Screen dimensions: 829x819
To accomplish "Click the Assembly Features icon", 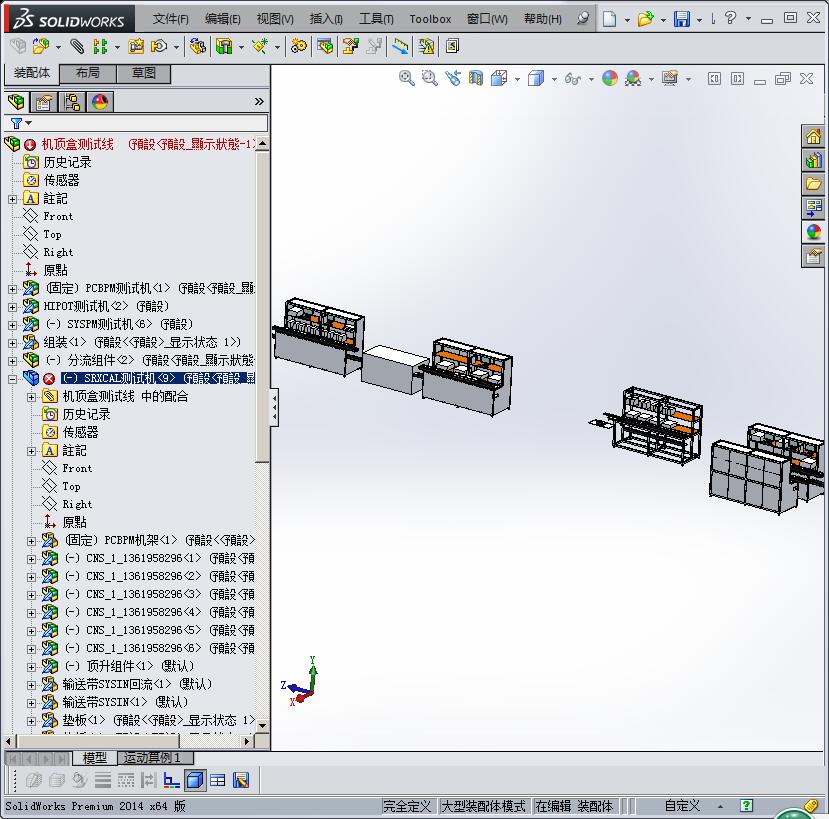I will point(224,47).
